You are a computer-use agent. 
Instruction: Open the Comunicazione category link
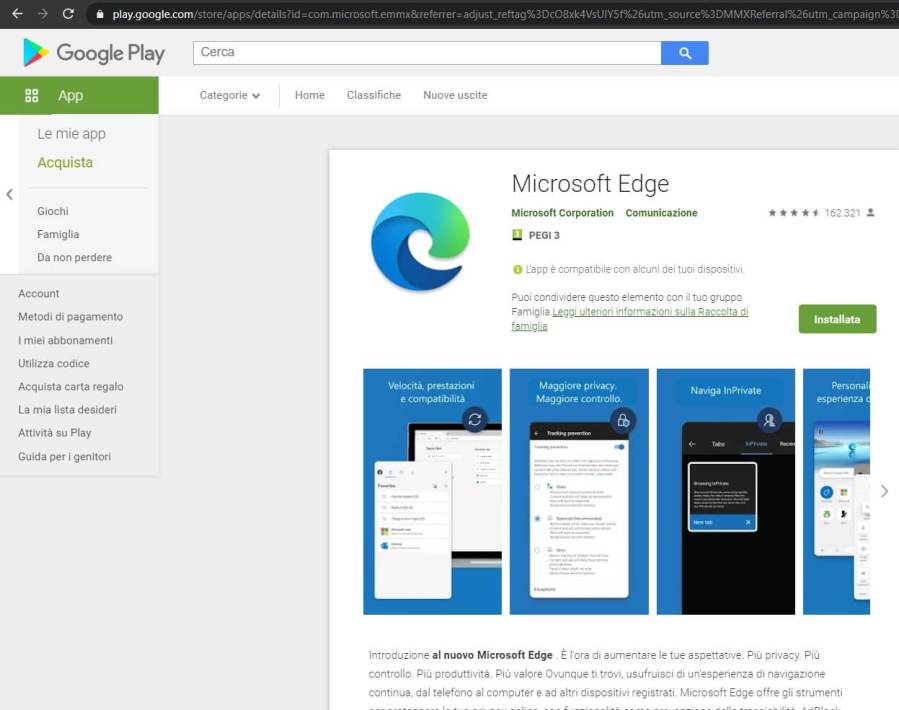click(x=661, y=213)
